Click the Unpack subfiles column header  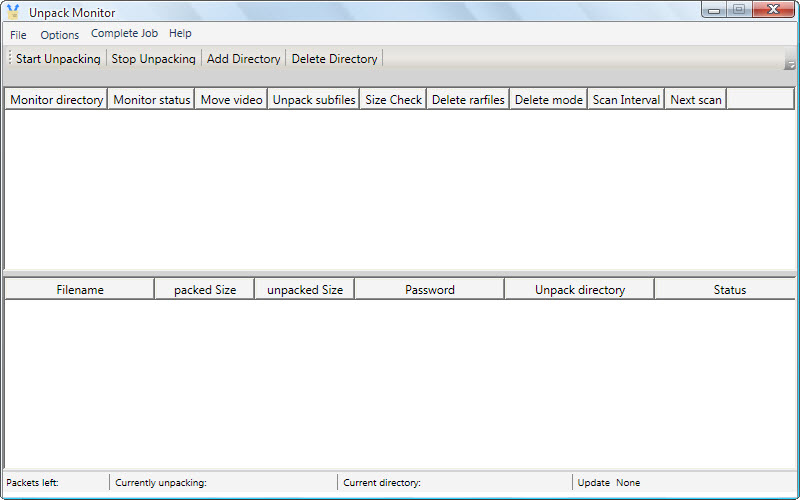click(x=314, y=100)
